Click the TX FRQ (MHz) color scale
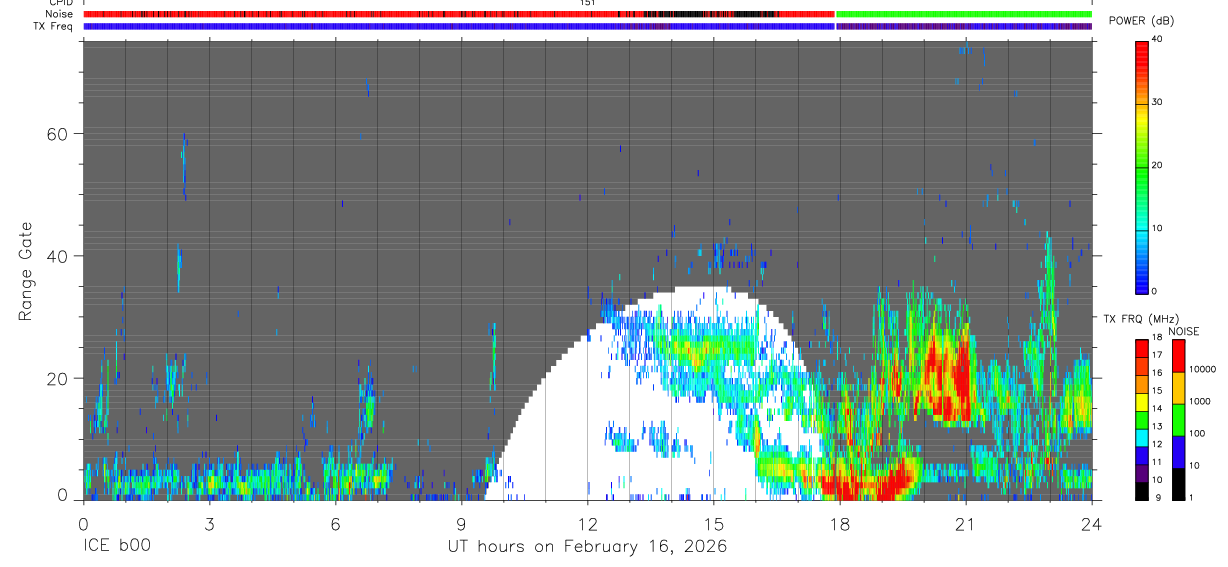The height and width of the screenshot is (567, 1228). (x=1142, y=420)
